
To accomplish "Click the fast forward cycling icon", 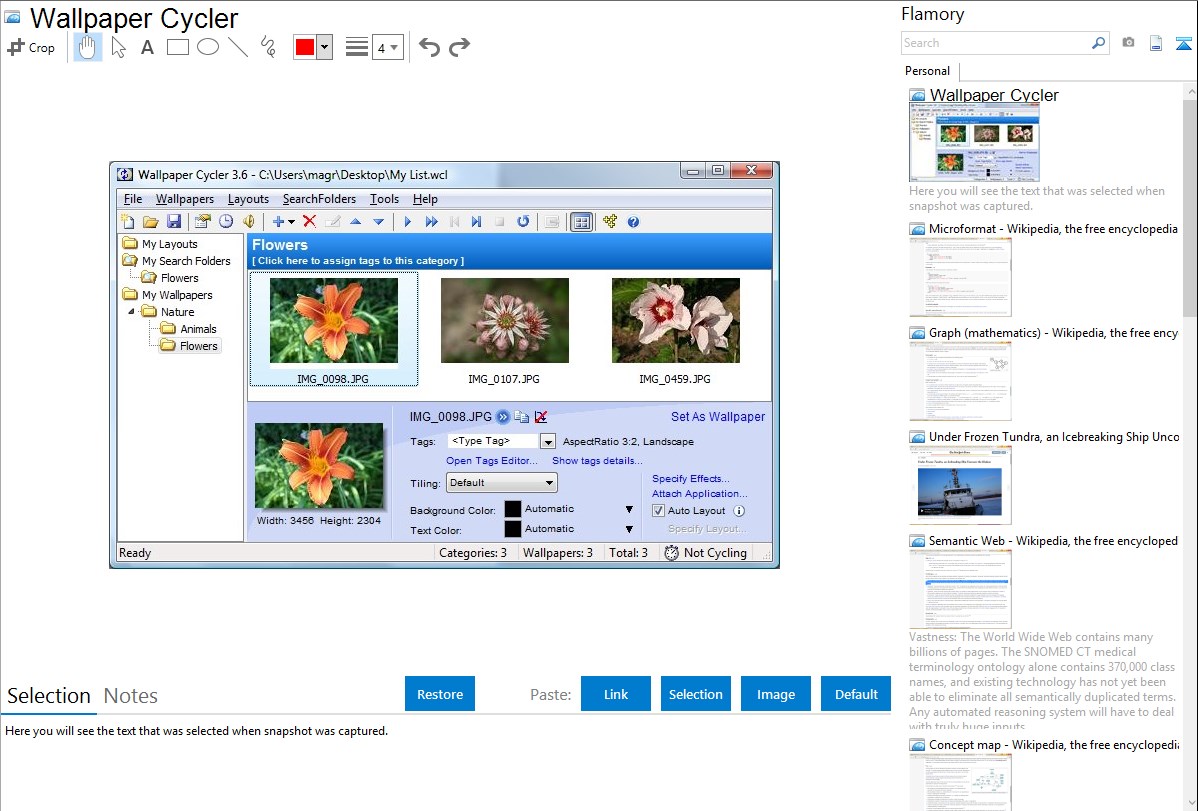I will (432, 222).
